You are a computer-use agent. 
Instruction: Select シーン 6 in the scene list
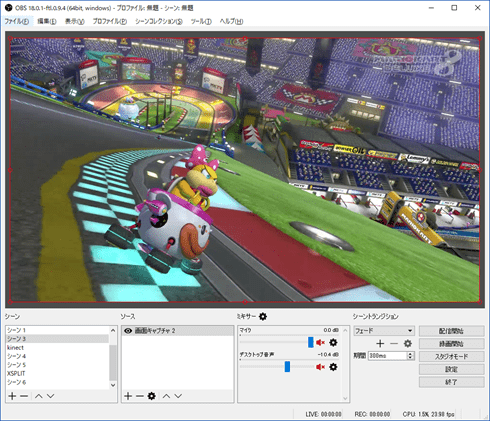57,382
